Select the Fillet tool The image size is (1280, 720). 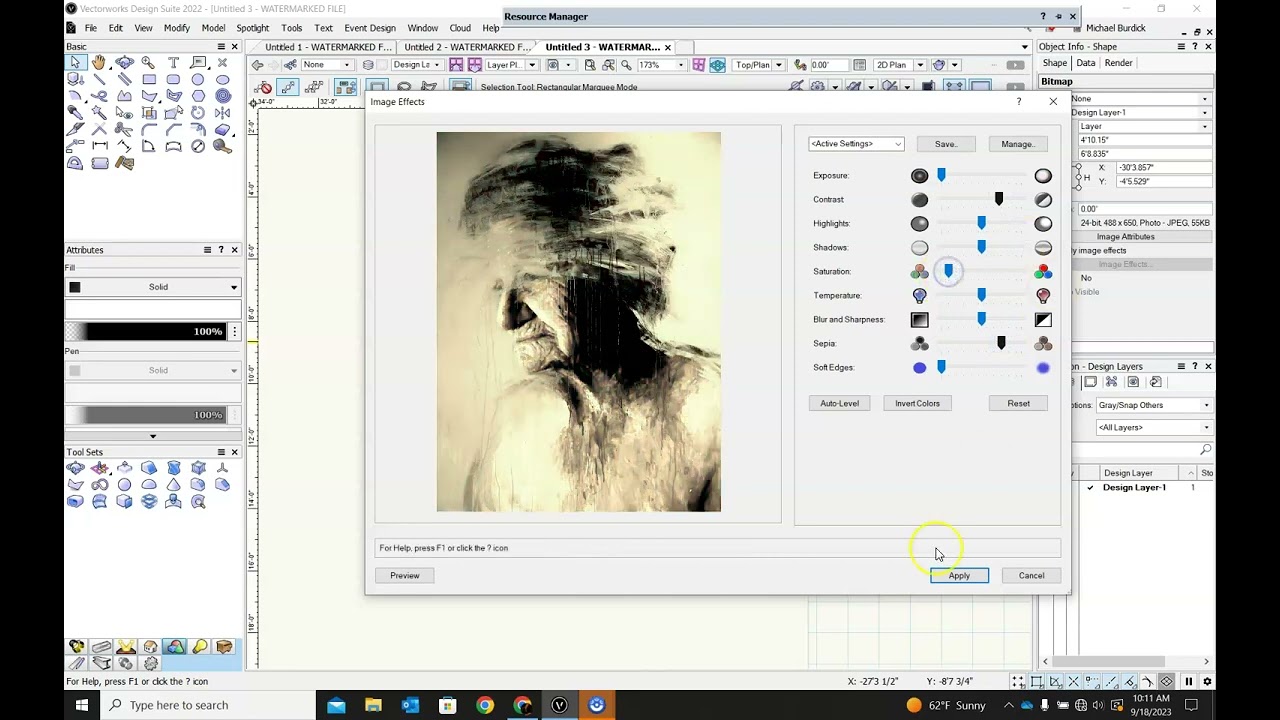click(x=148, y=129)
